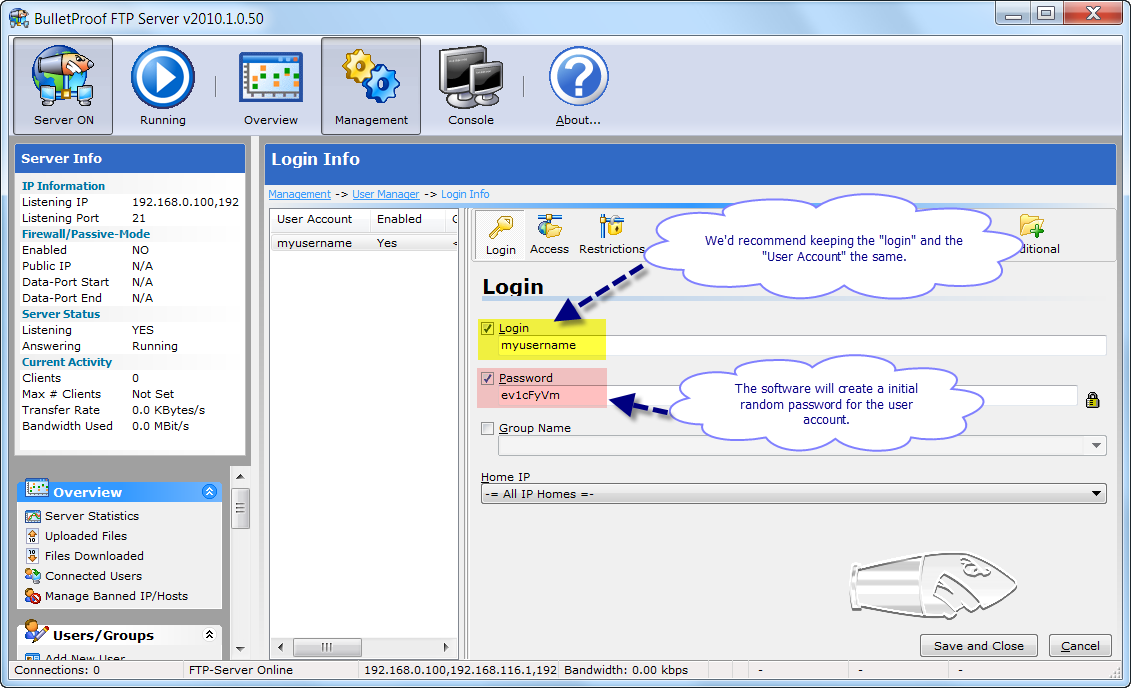Click the Bandwidth Used value 0.0 MBit/s
This screenshot has width=1131, height=688.
coord(160,426)
